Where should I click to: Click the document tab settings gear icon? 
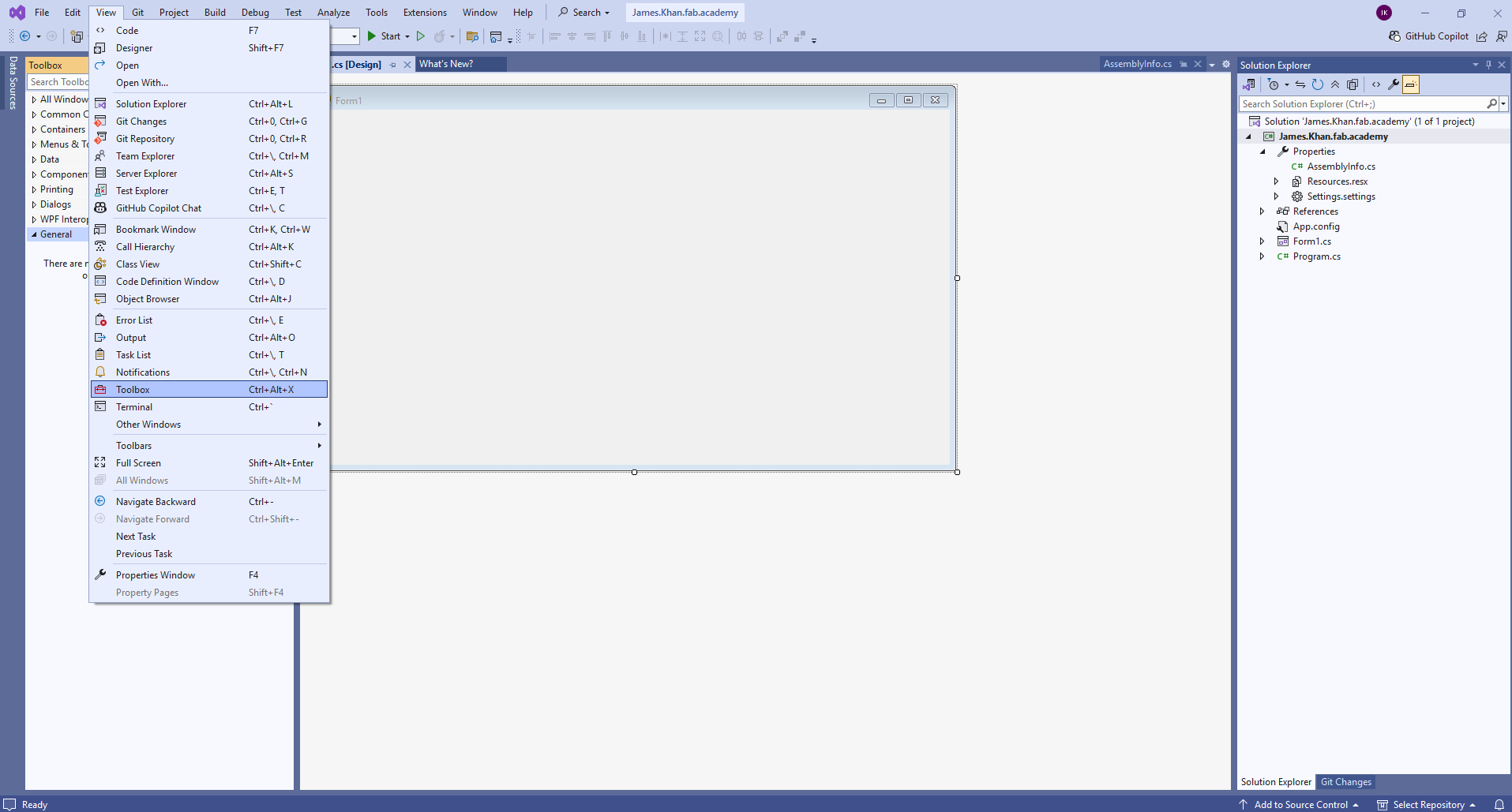(x=1226, y=65)
